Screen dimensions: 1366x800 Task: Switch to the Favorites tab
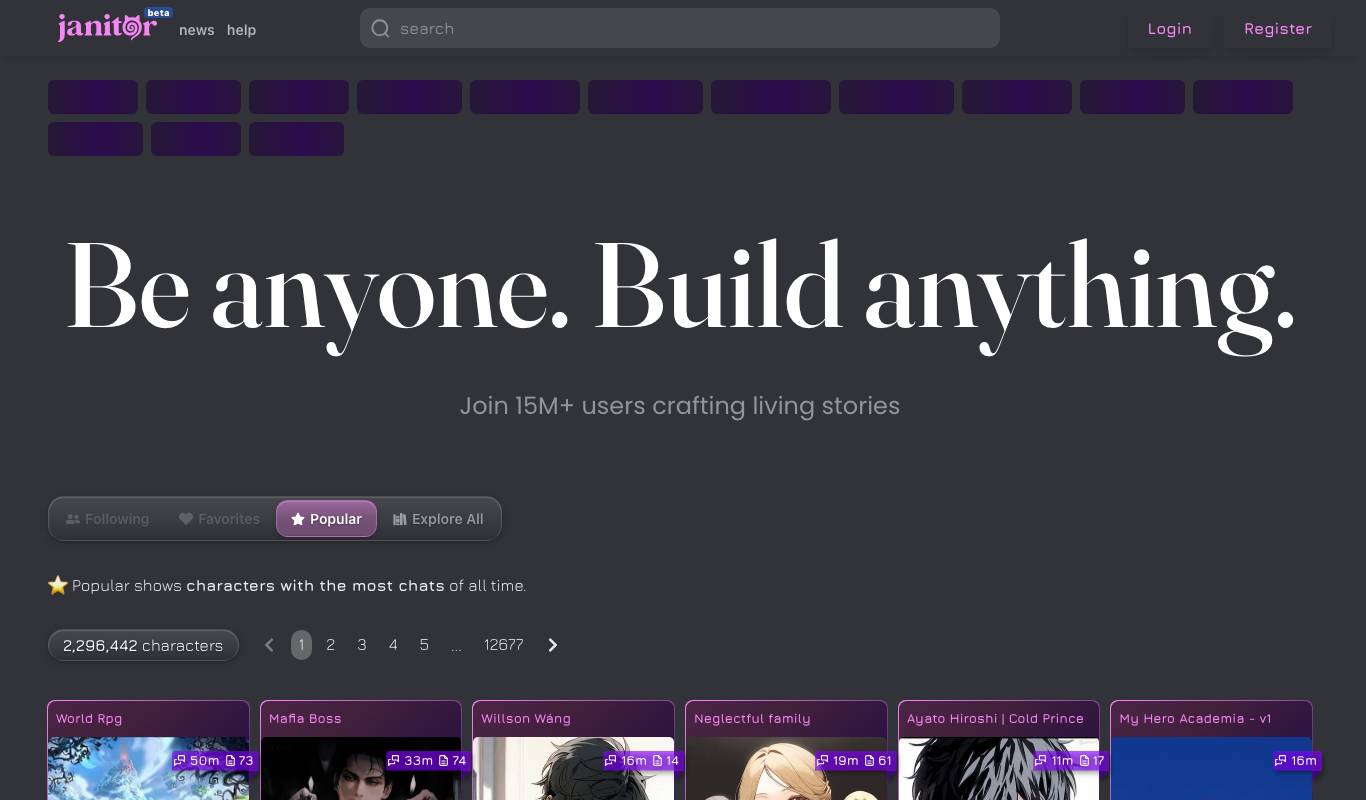(x=219, y=519)
